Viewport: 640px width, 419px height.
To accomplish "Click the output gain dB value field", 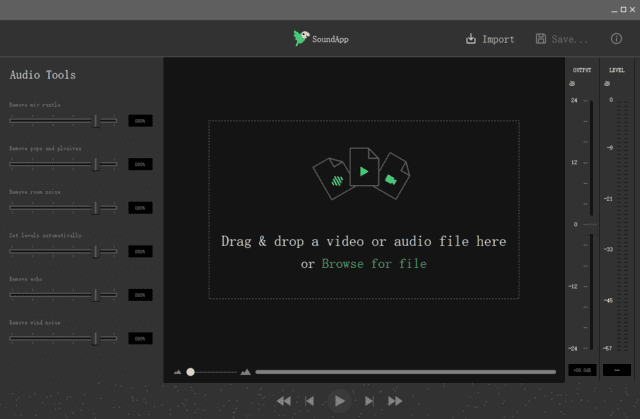I will (581, 370).
